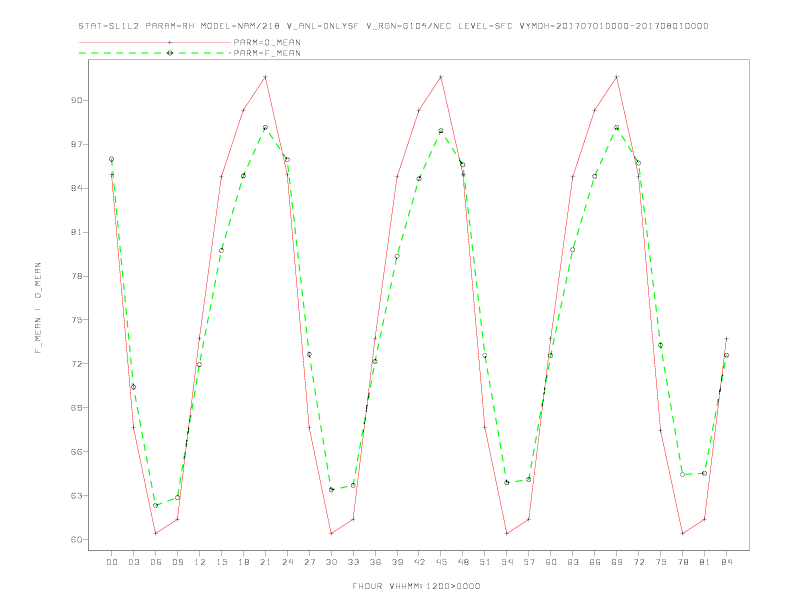Click the green F_MEAN circle at hour 45
This screenshot has height=612, width=792.
[441, 131]
